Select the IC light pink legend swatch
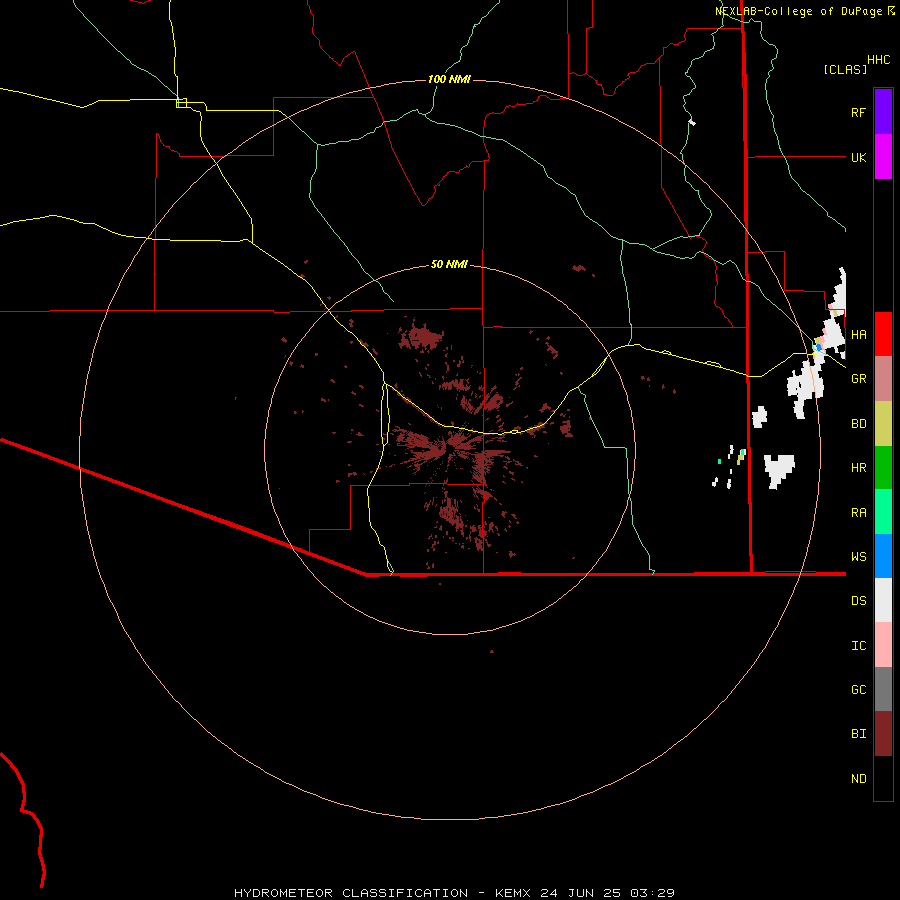 point(883,645)
